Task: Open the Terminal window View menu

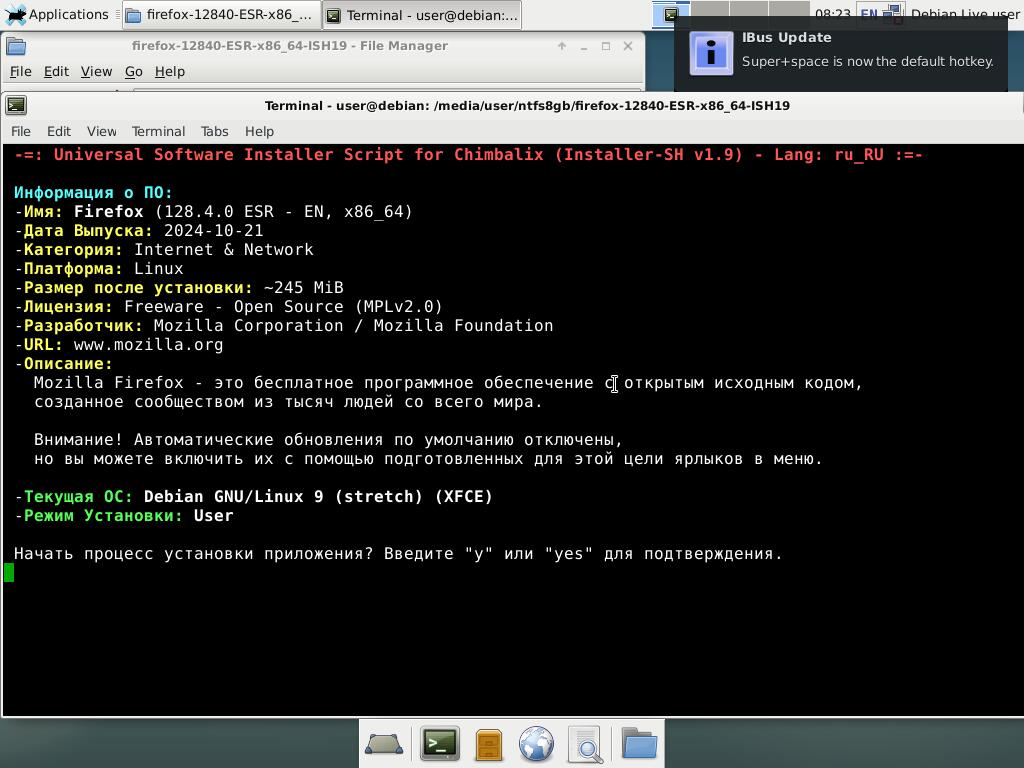Action: point(102,131)
